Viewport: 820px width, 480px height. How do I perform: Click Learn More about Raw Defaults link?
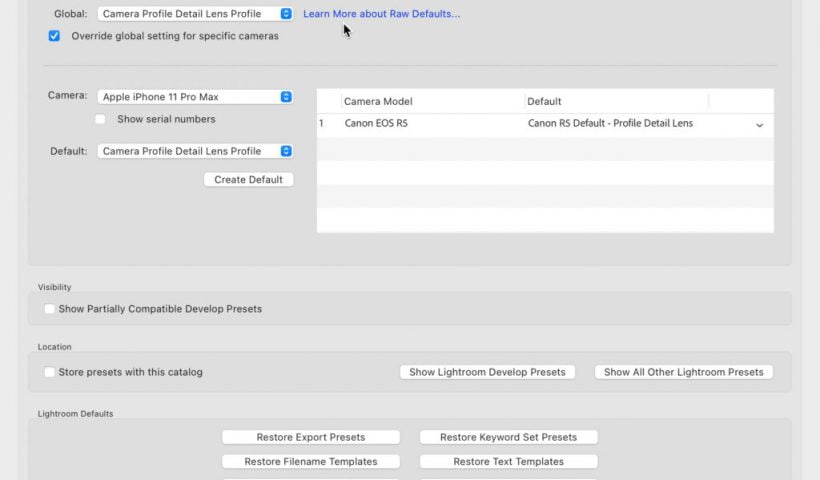coord(381,14)
